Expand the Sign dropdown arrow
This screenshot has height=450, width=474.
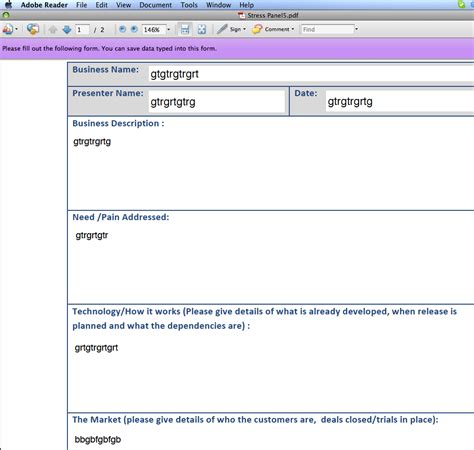[x=244, y=29]
